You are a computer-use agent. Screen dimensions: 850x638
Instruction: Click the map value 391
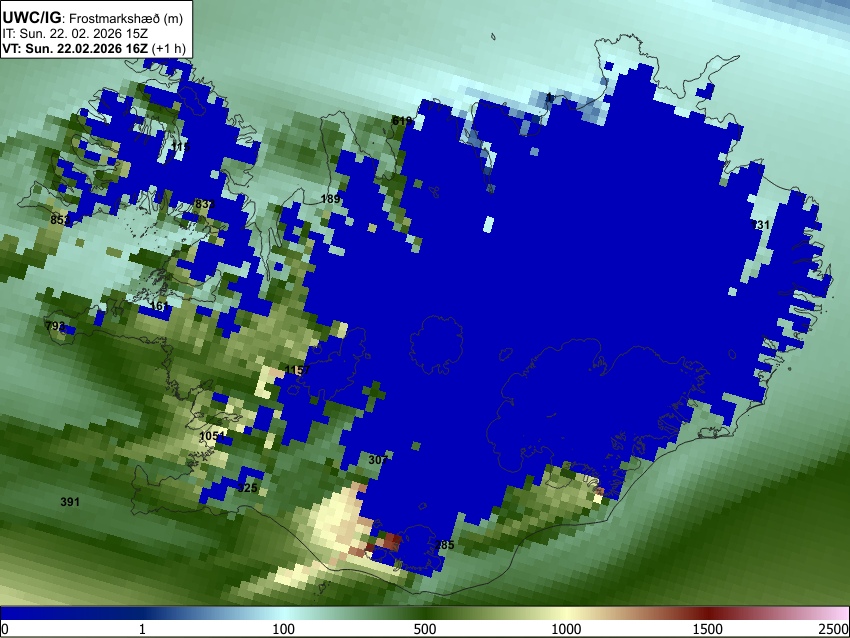point(70,502)
